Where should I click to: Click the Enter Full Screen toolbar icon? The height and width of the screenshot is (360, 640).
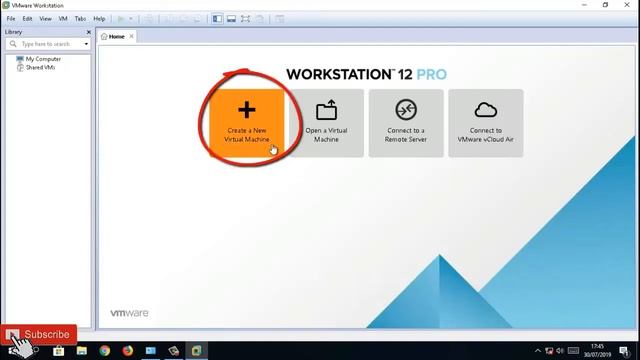pos(245,19)
